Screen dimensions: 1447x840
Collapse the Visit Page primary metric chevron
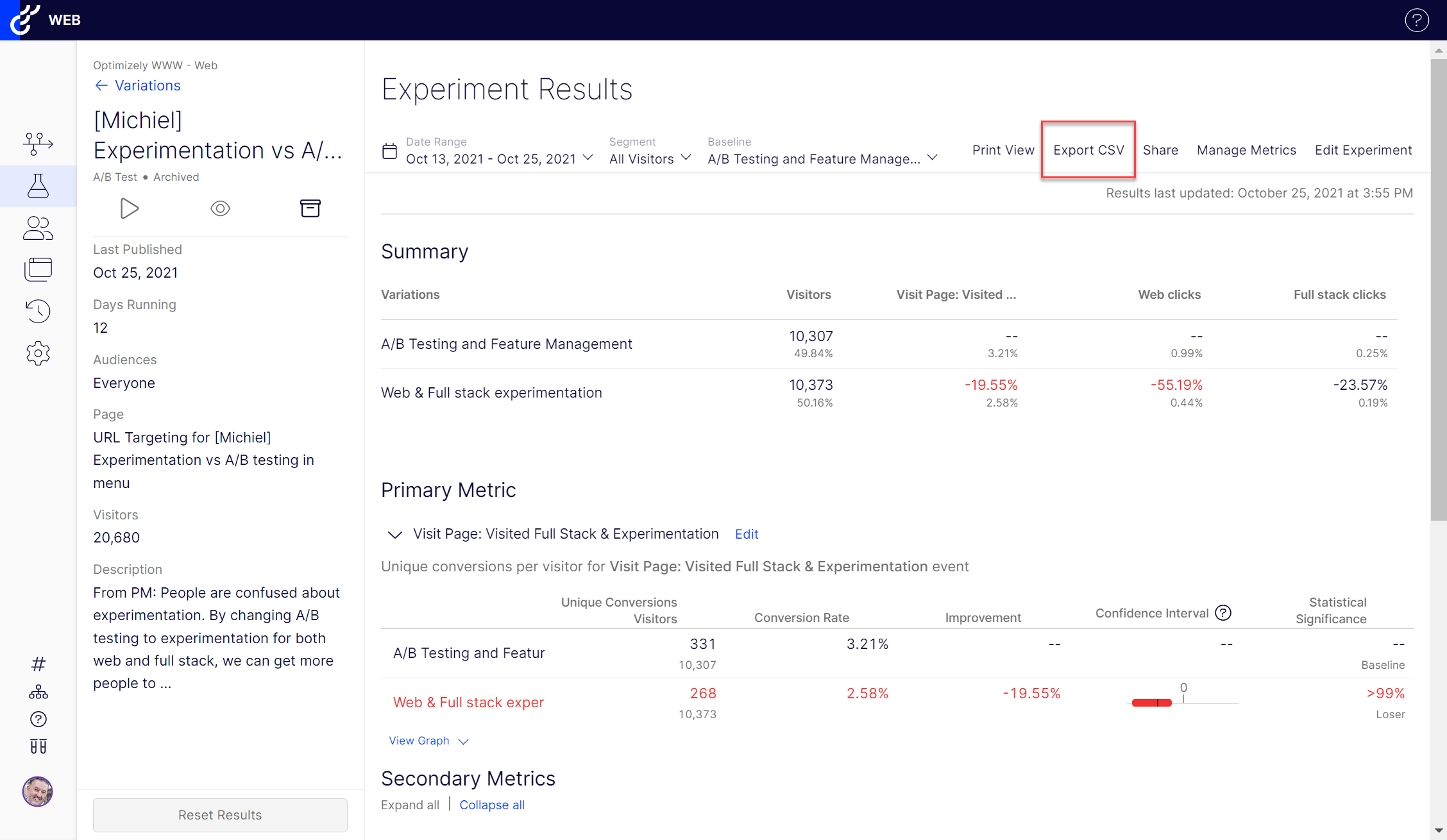(394, 534)
